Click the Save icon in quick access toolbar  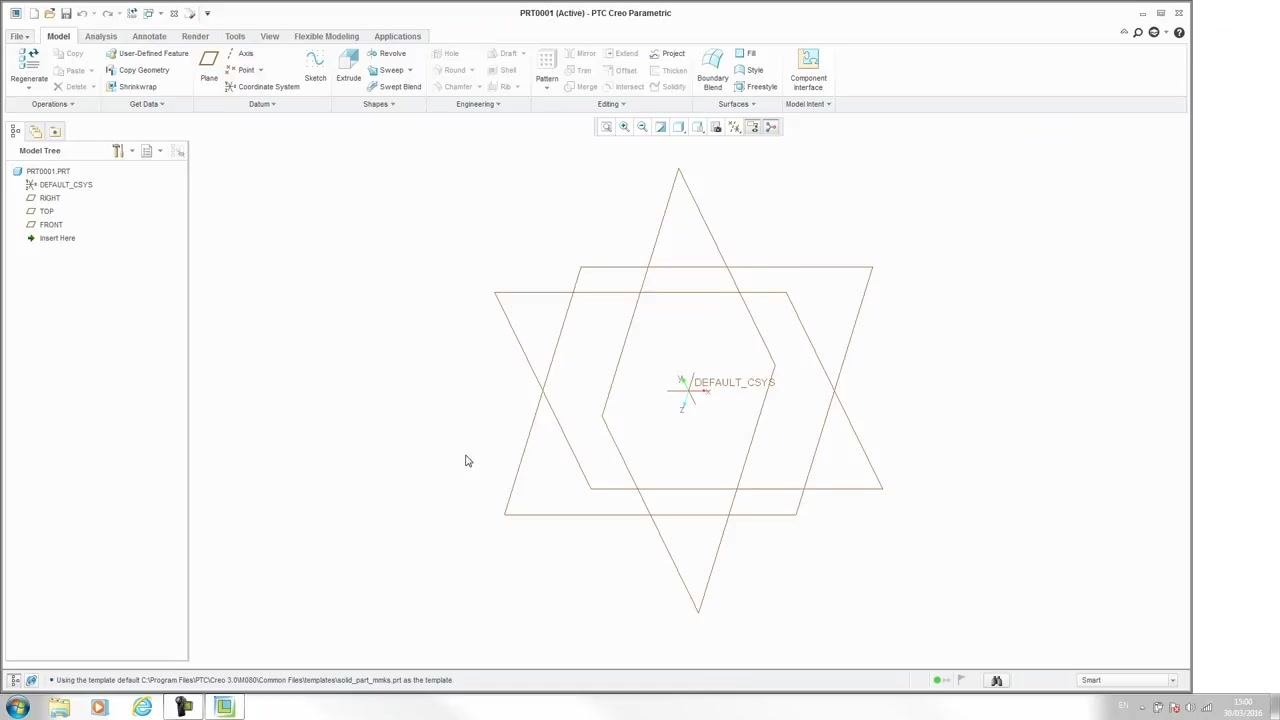pyautogui.click(x=66, y=13)
